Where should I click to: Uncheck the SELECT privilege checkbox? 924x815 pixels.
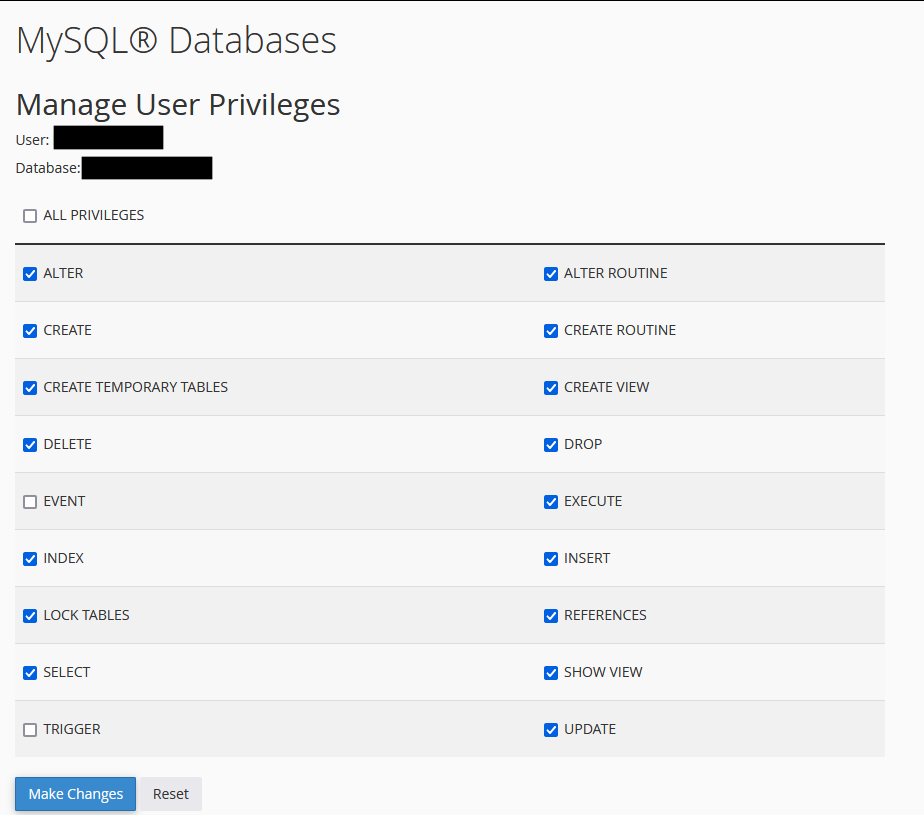coord(30,673)
